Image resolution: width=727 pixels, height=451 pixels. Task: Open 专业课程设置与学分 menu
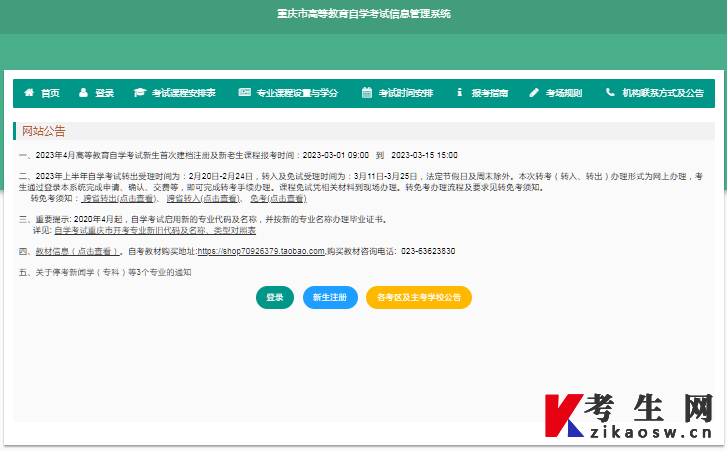(x=297, y=93)
